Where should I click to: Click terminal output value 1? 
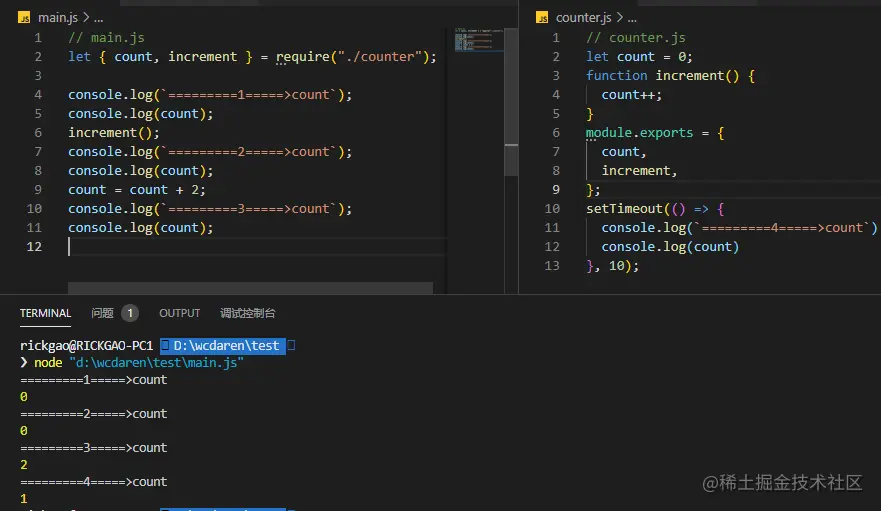[24, 499]
